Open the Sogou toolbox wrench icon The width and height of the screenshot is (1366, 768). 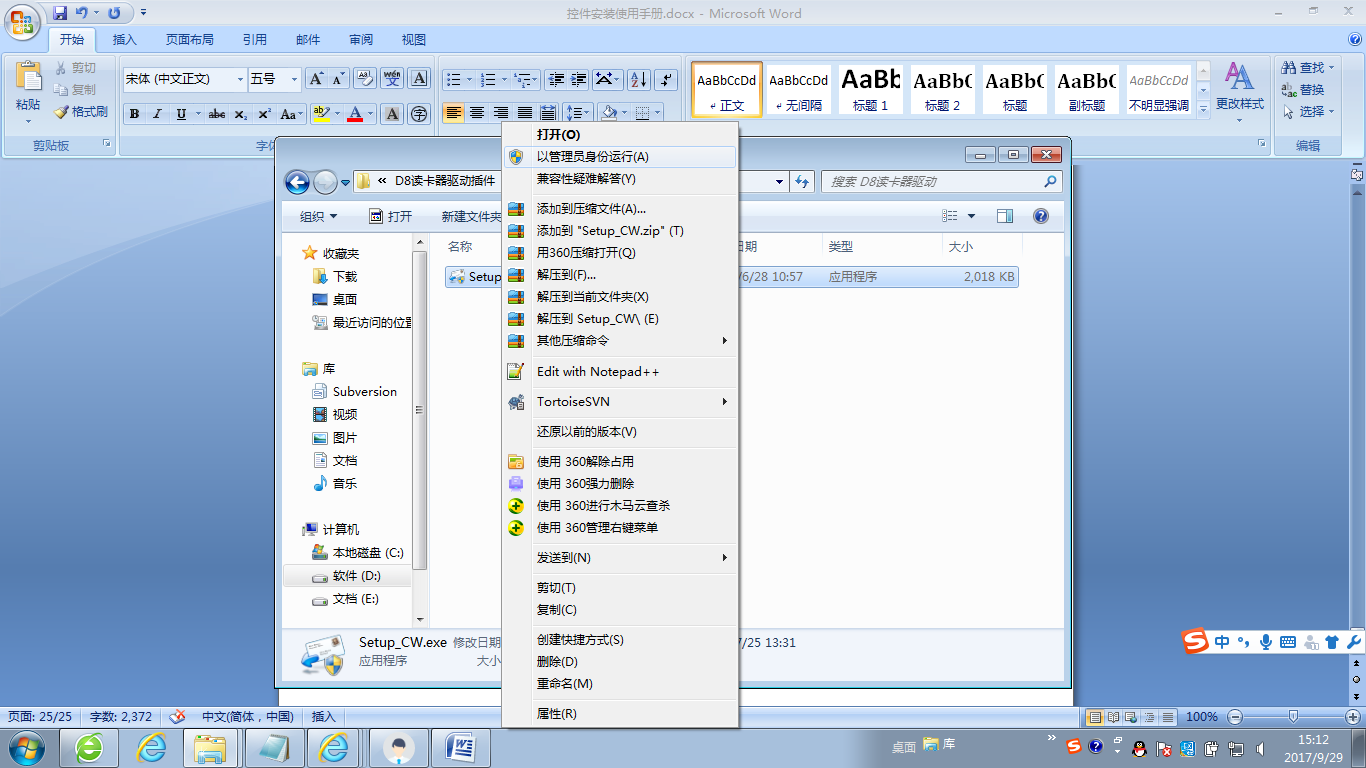tap(1354, 642)
